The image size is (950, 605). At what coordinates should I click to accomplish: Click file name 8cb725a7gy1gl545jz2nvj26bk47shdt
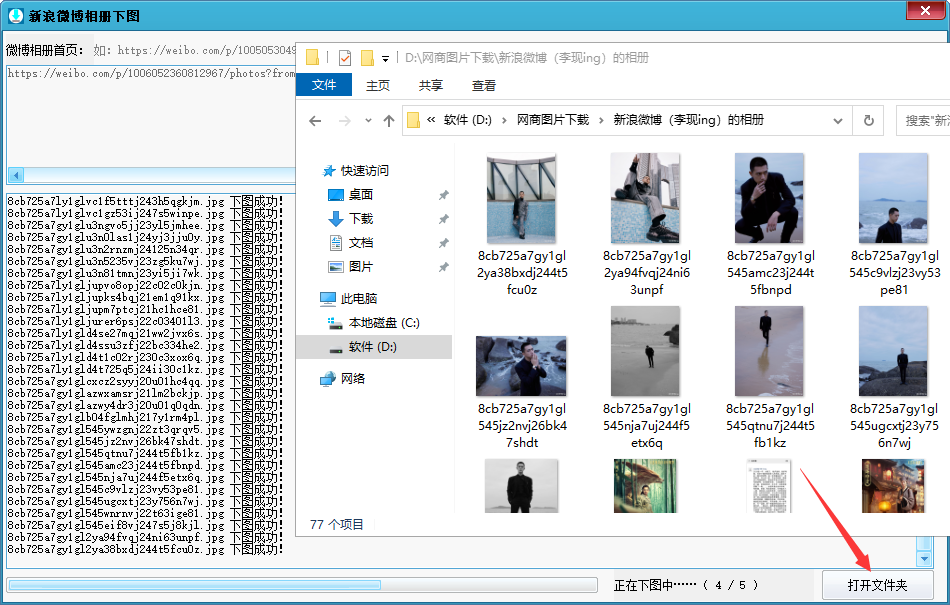click(x=522, y=426)
